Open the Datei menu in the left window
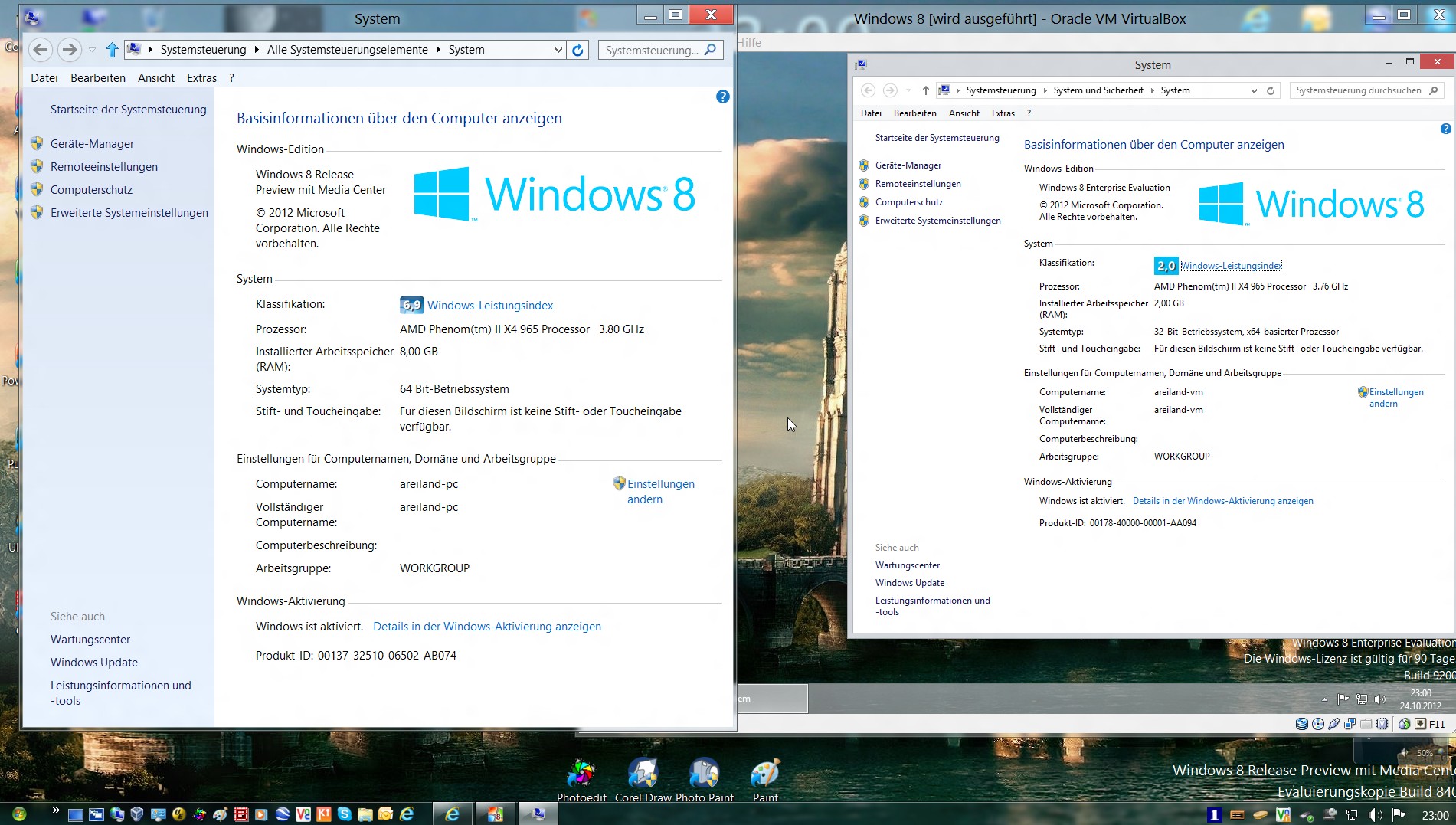This screenshot has height=825, width=1456. (x=44, y=78)
